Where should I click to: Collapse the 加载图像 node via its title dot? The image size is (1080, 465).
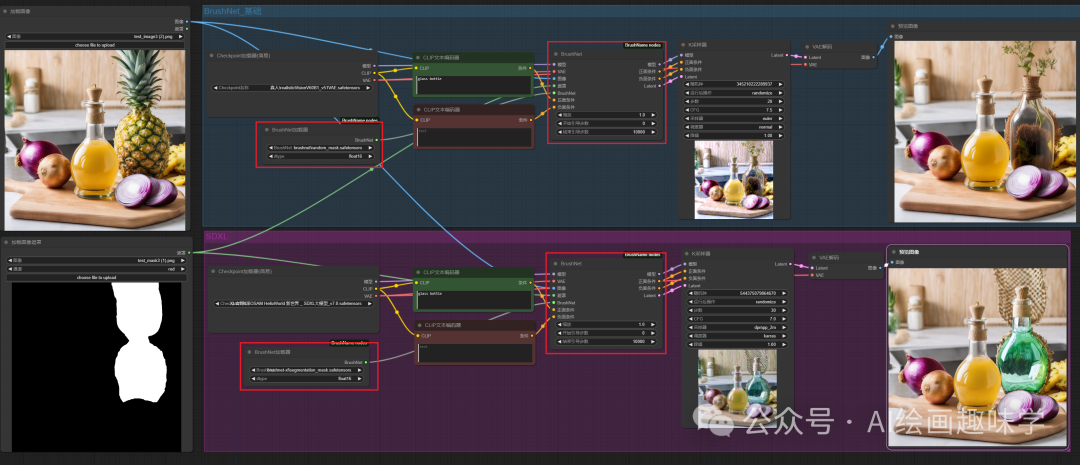[7, 12]
